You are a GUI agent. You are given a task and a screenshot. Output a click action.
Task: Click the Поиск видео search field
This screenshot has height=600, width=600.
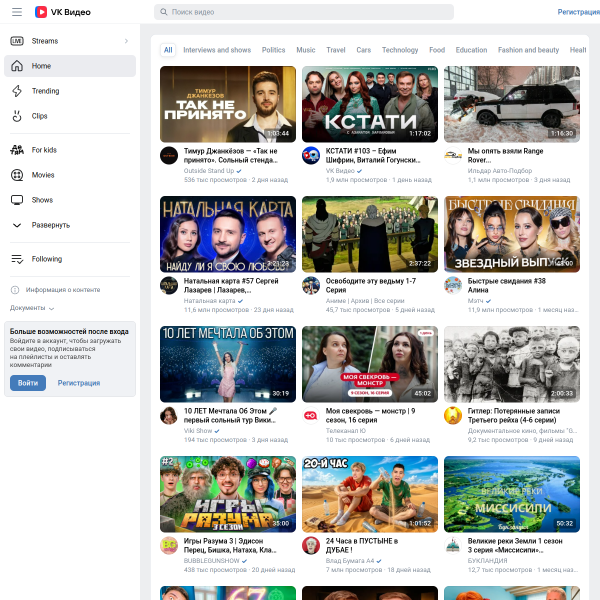(x=304, y=12)
